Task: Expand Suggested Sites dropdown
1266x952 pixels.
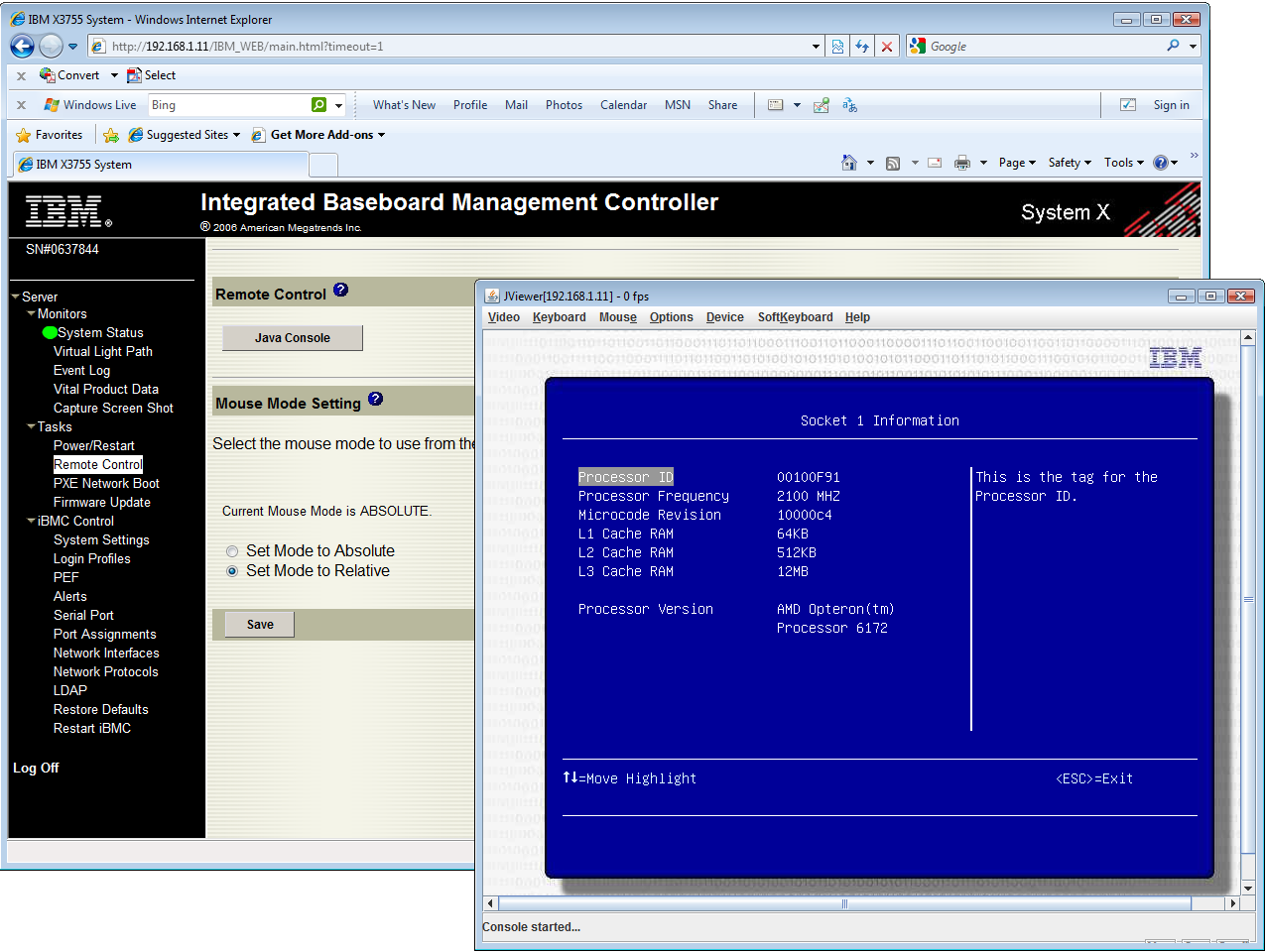Action: [236, 135]
